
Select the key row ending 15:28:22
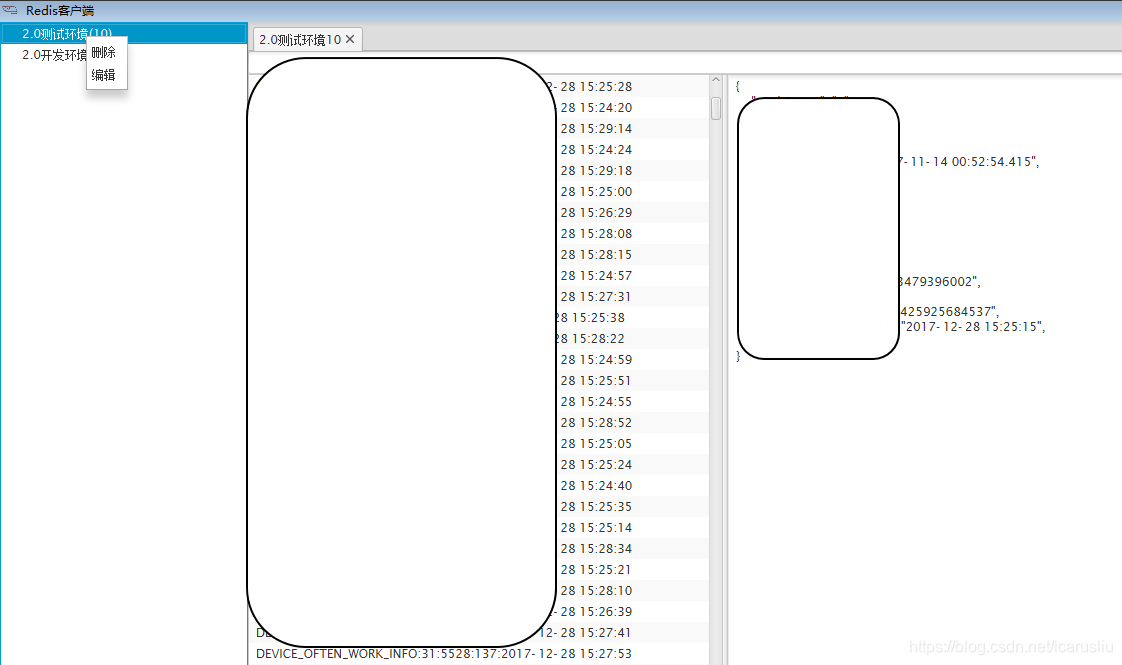click(478, 339)
